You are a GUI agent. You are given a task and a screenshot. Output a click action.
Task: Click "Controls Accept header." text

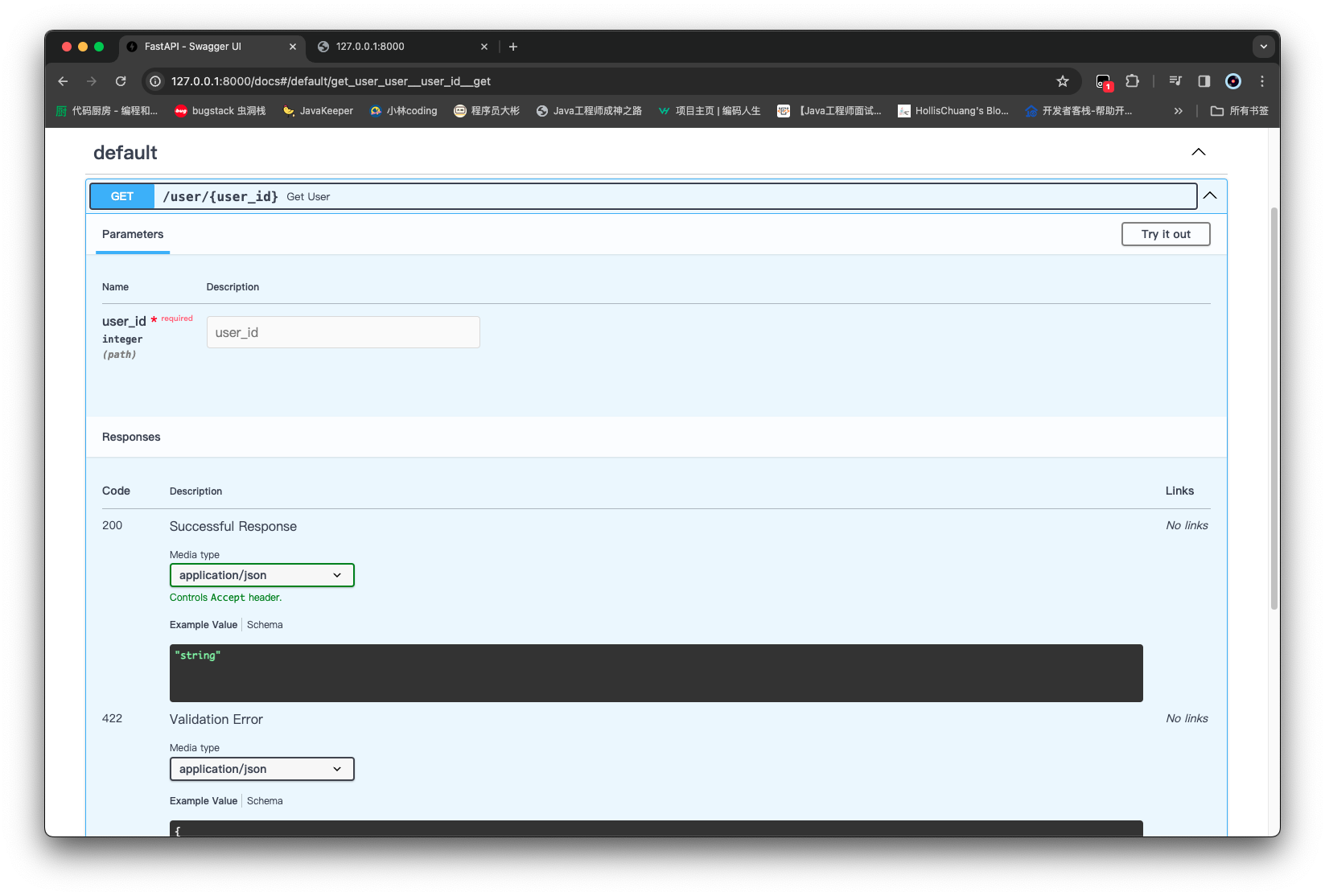pyautogui.click(x=226, y=598)
